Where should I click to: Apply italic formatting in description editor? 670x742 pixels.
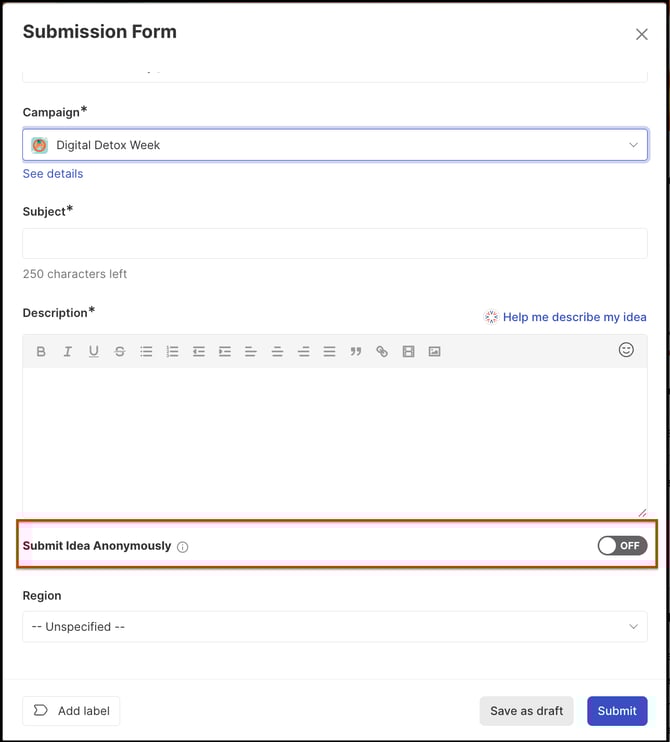coord(67,352)
